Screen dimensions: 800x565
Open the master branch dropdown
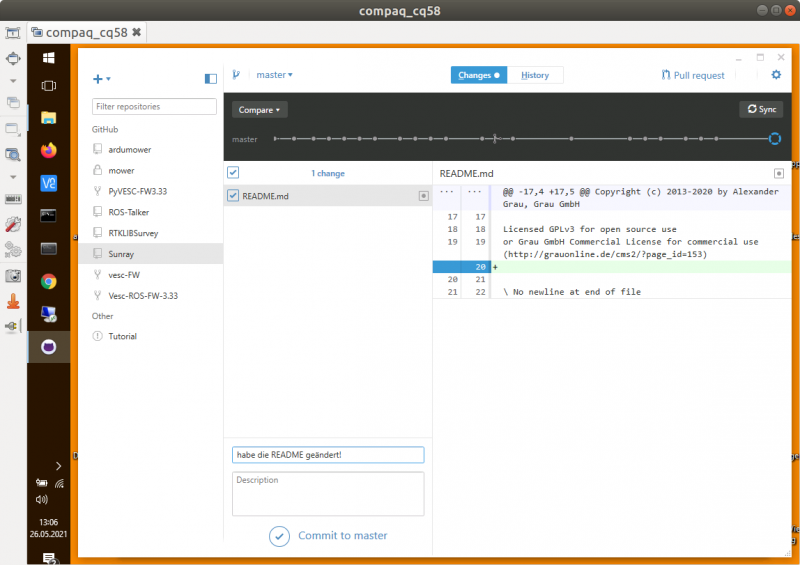pyautogui.click(x=274, y=75)
